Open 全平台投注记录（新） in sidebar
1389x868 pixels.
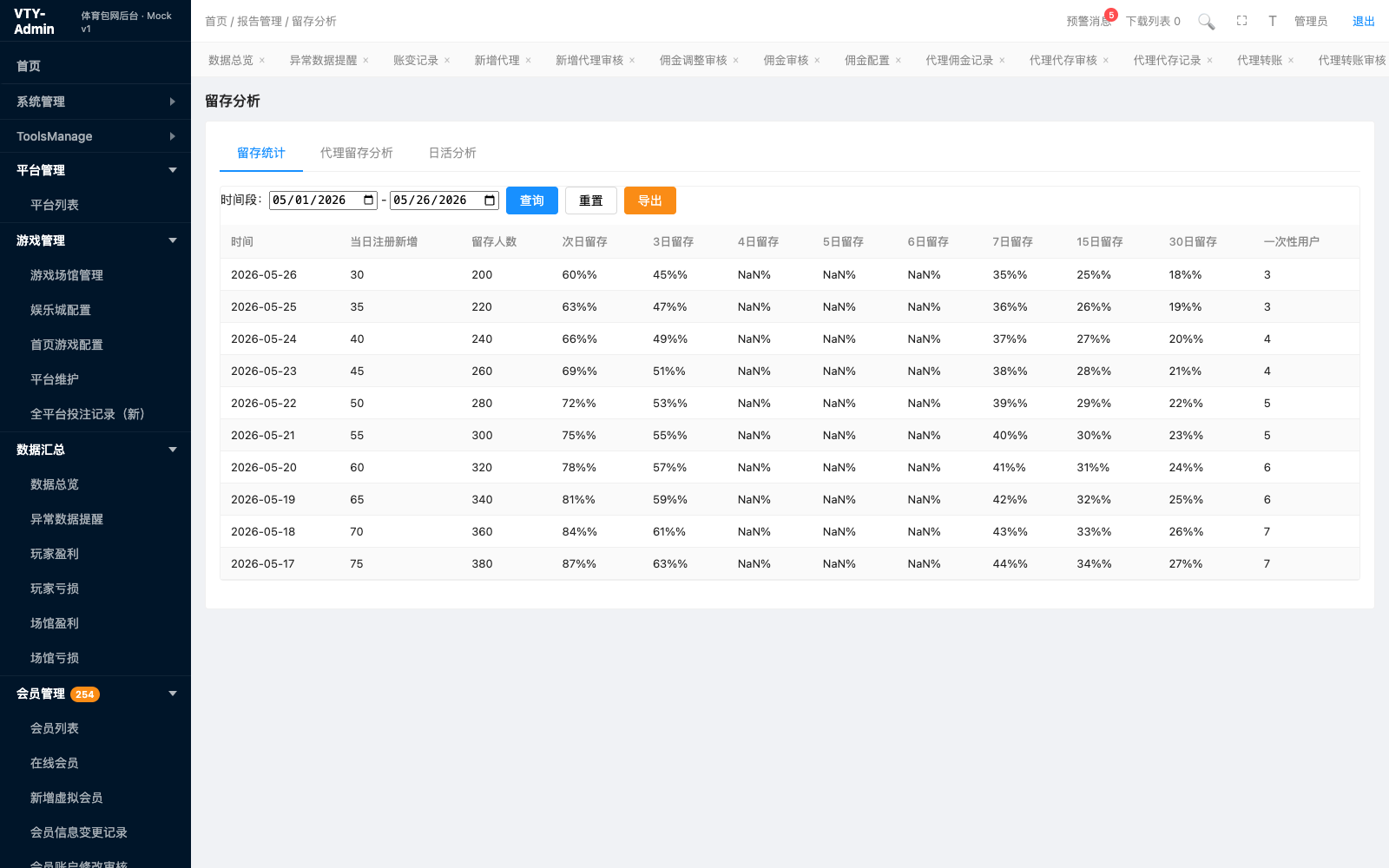(x=95, y=414)
